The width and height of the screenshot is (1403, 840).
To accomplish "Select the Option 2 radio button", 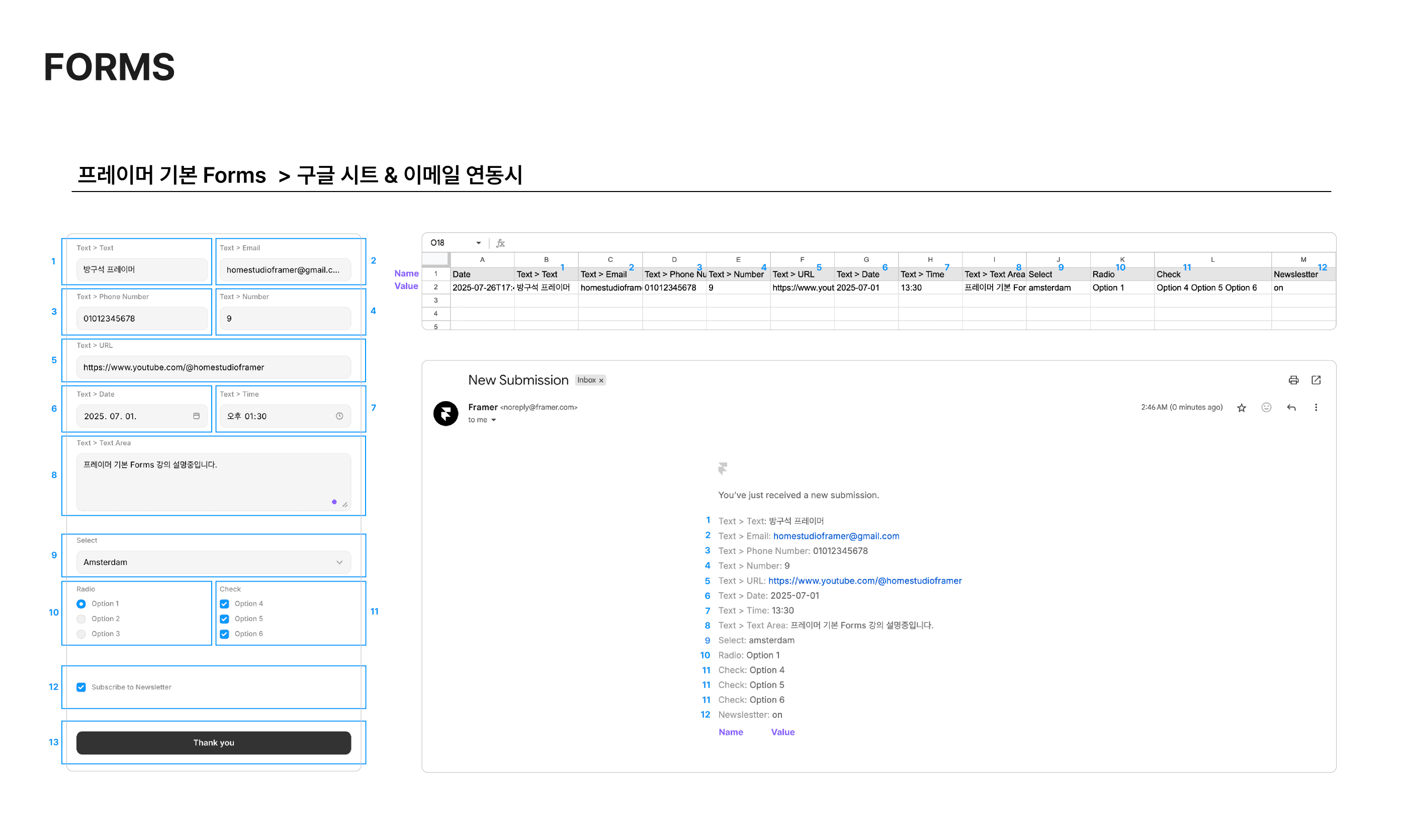I will coord(81,619).
